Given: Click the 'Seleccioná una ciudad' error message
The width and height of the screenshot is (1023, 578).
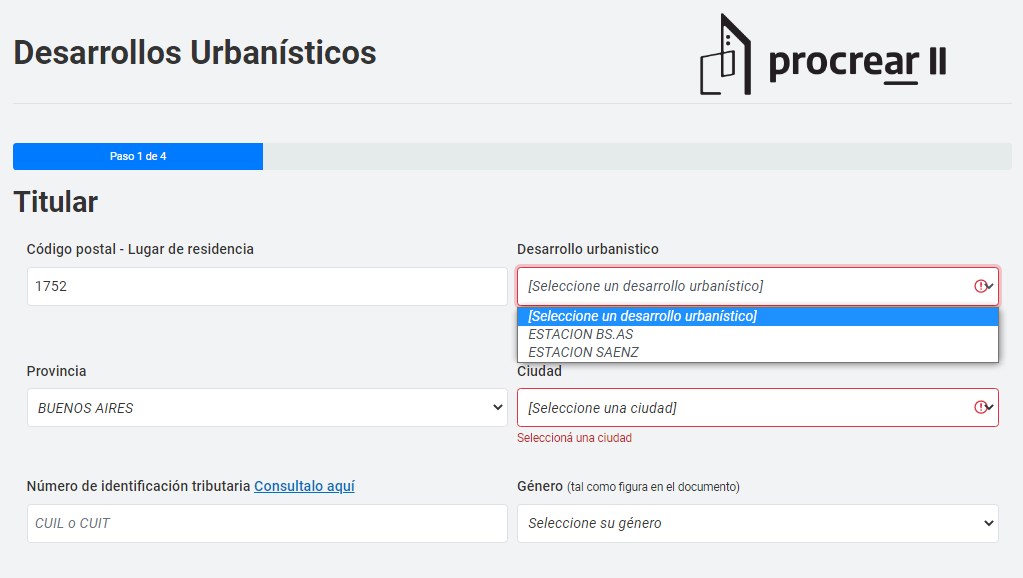Looking at the screenshot, I should (574, 438).
